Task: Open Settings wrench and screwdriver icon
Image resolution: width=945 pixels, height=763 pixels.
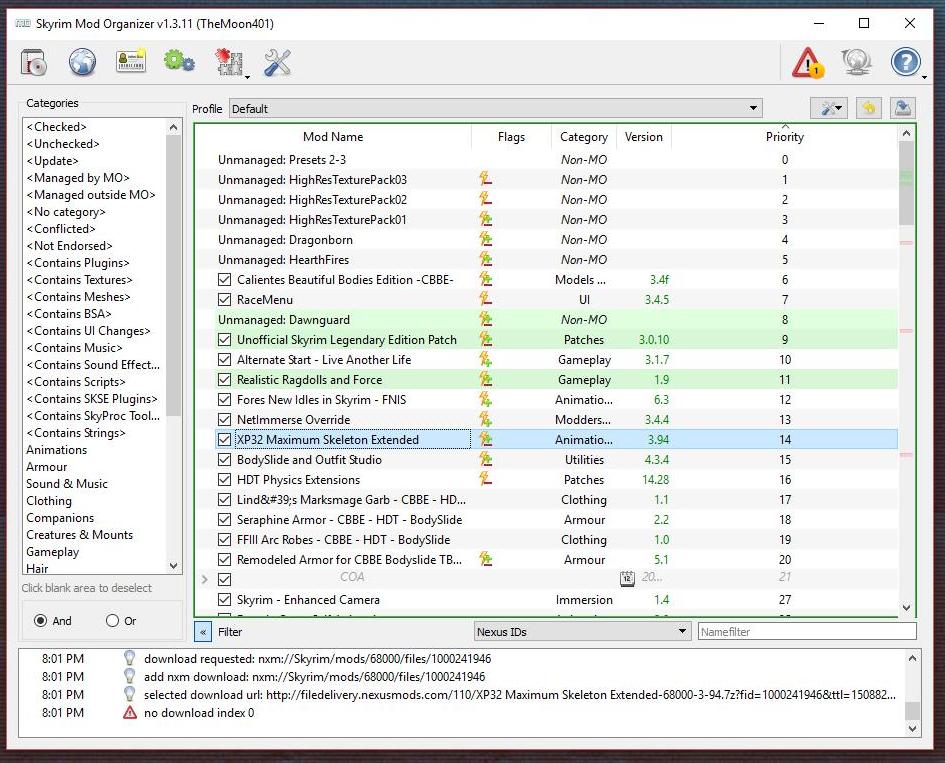Action: point(277,62)
